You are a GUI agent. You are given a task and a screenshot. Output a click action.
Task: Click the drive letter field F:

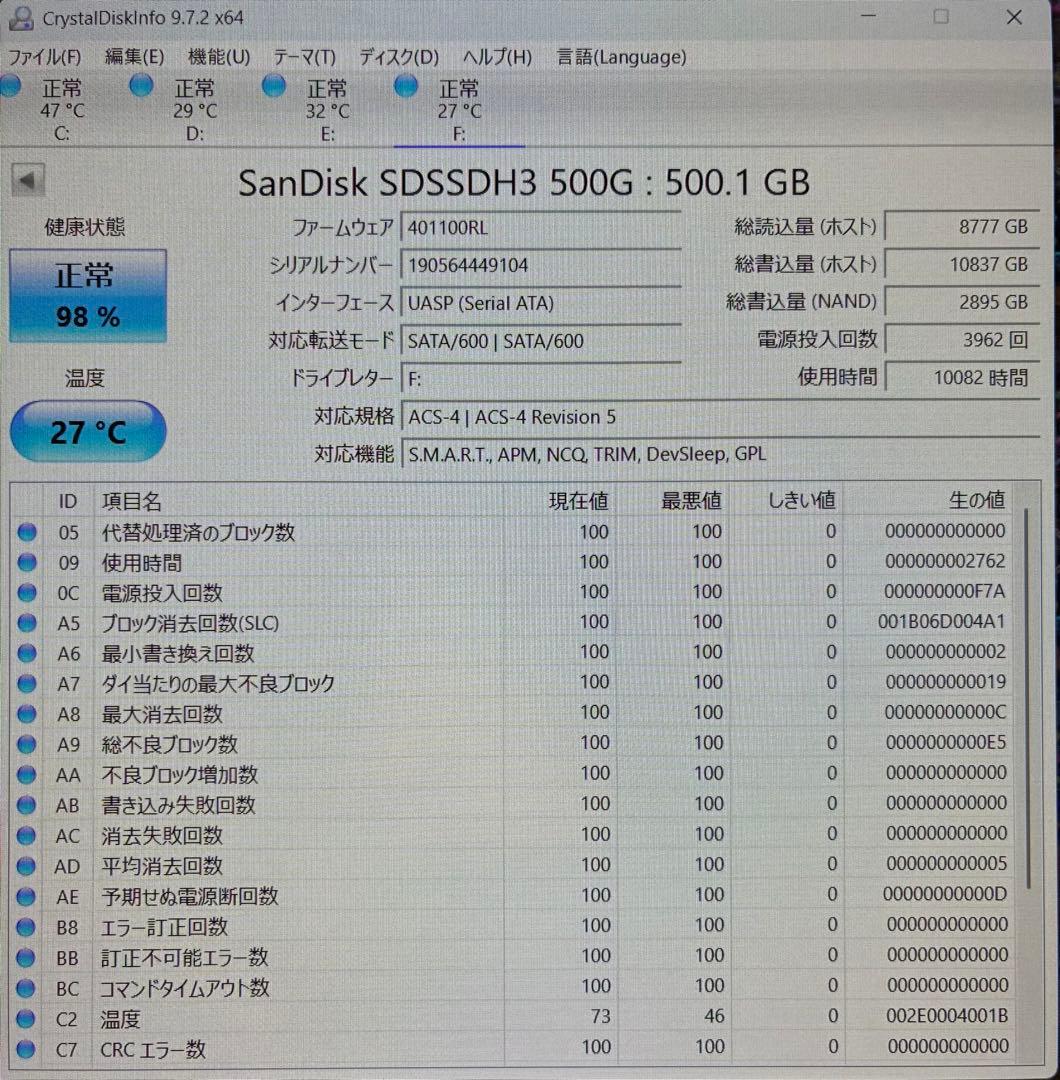[541, 379]
